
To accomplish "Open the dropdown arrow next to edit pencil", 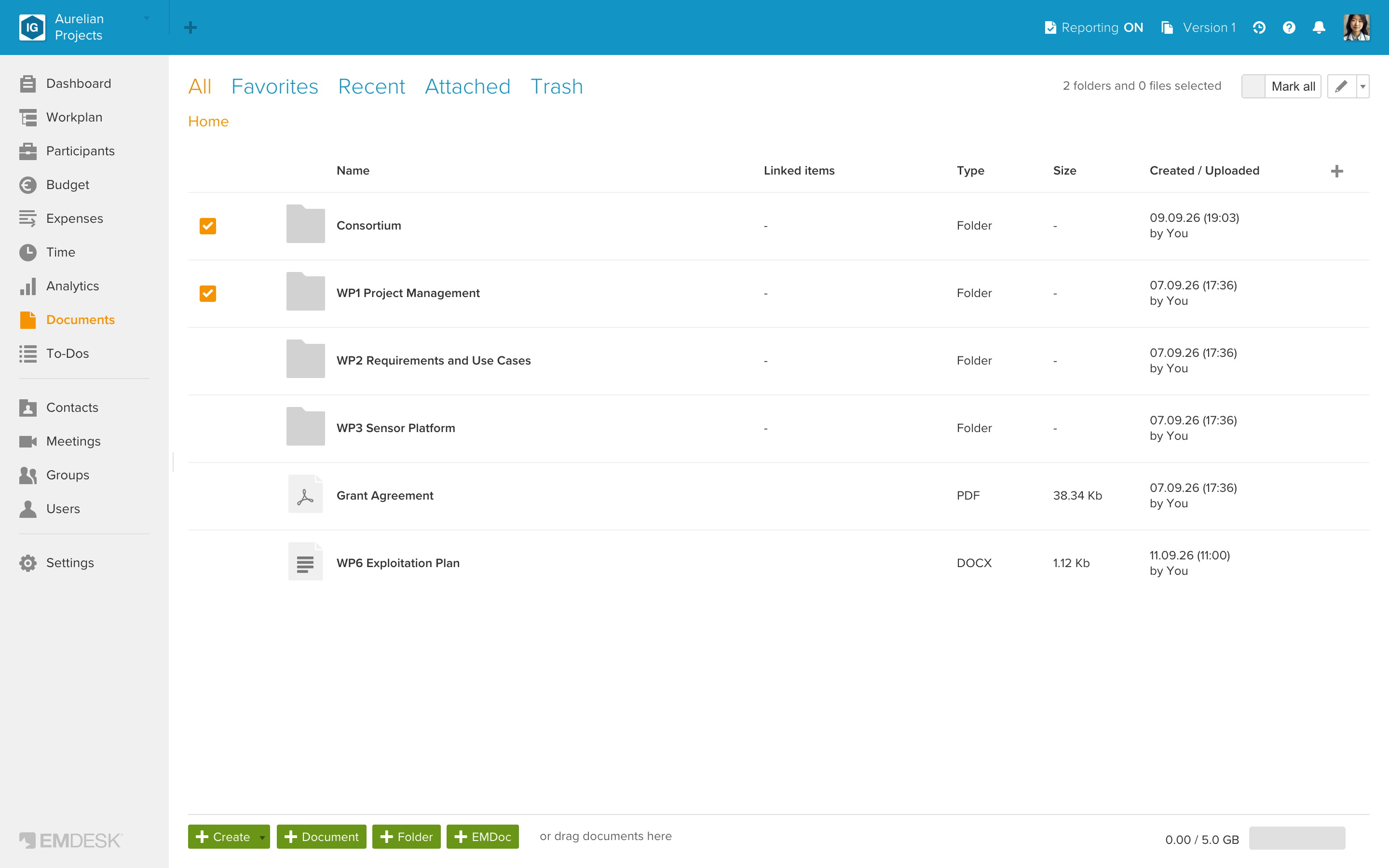I will [1362, 86].
